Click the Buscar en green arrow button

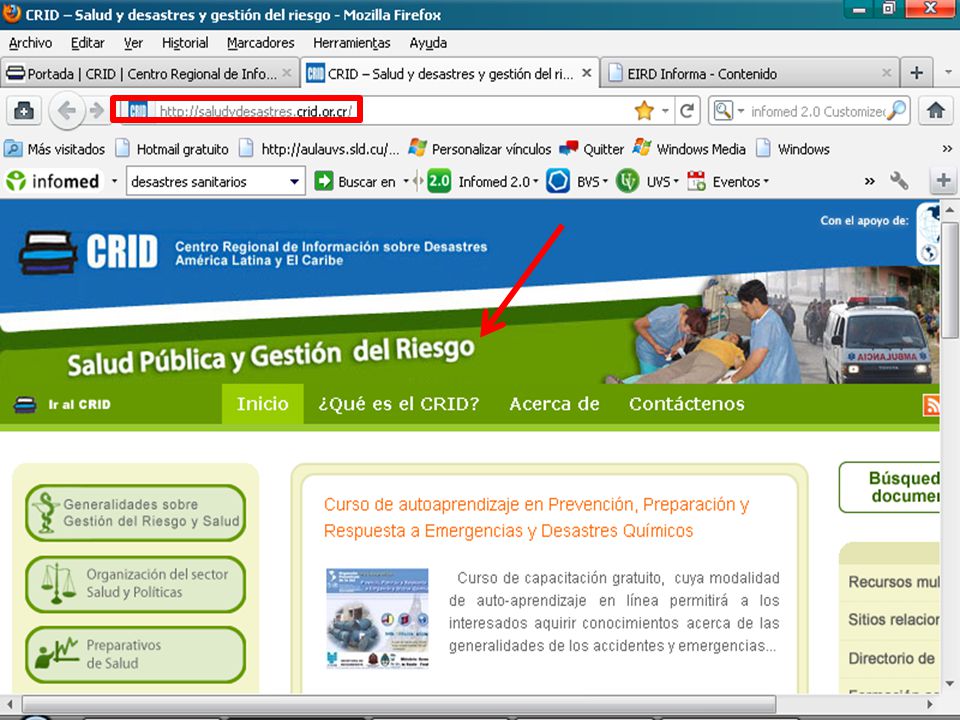pos(323,181)
